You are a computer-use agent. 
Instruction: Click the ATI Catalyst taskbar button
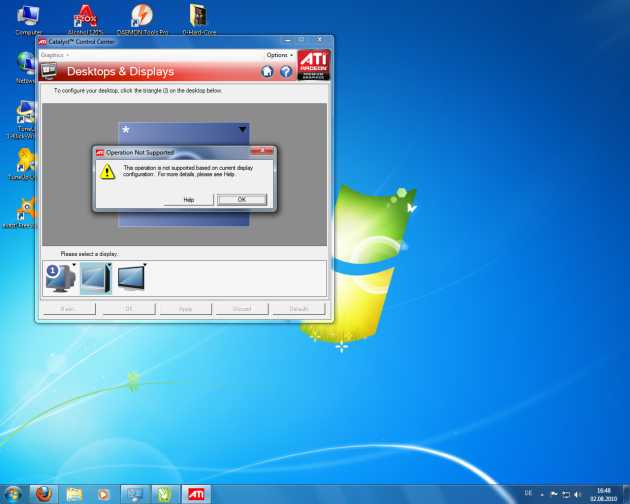coord(196,494)
